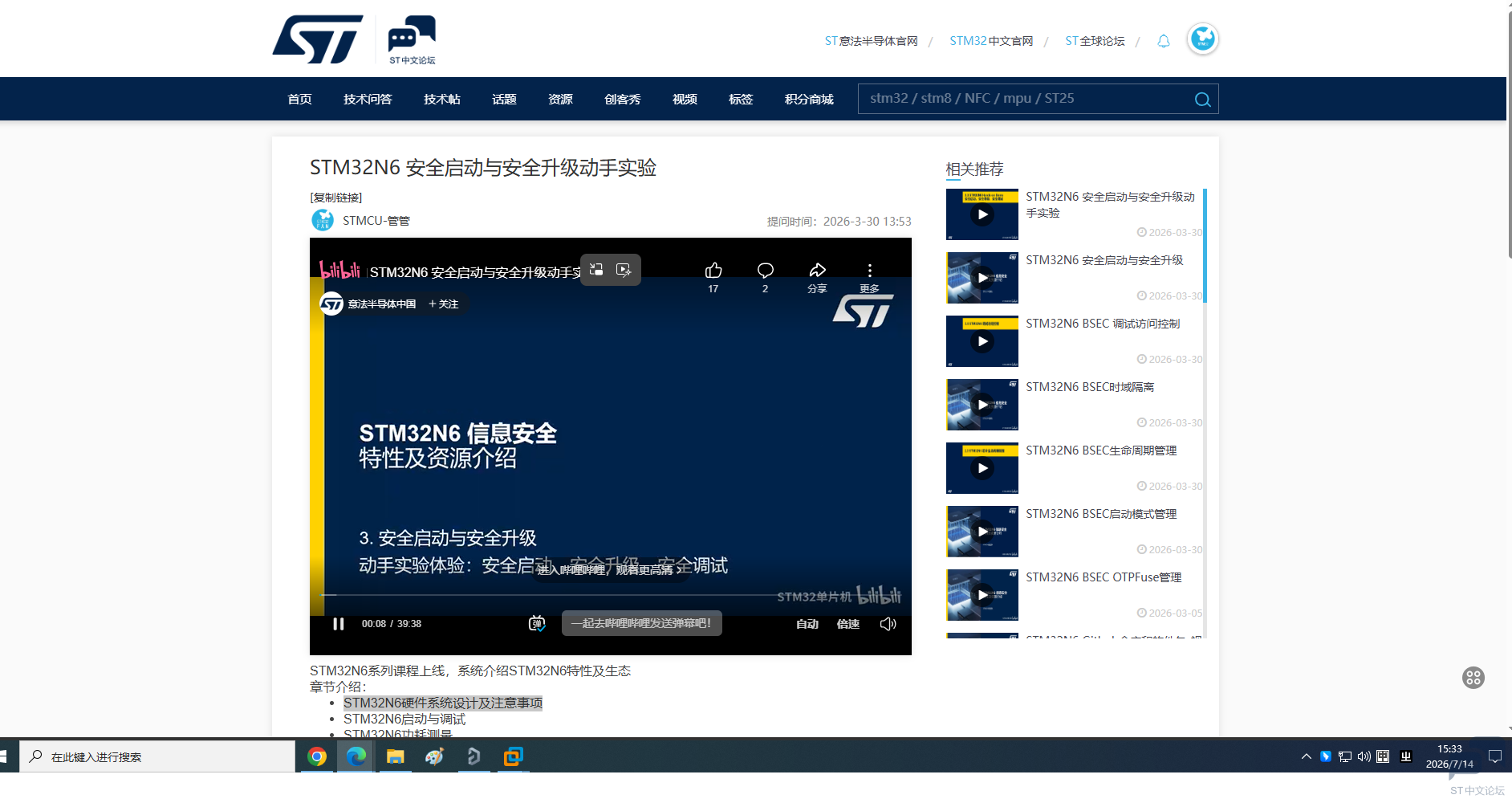Open the 技术问答 nav item
The image size is (1512, 803).
pyautogui.click(x=368, y=99)
